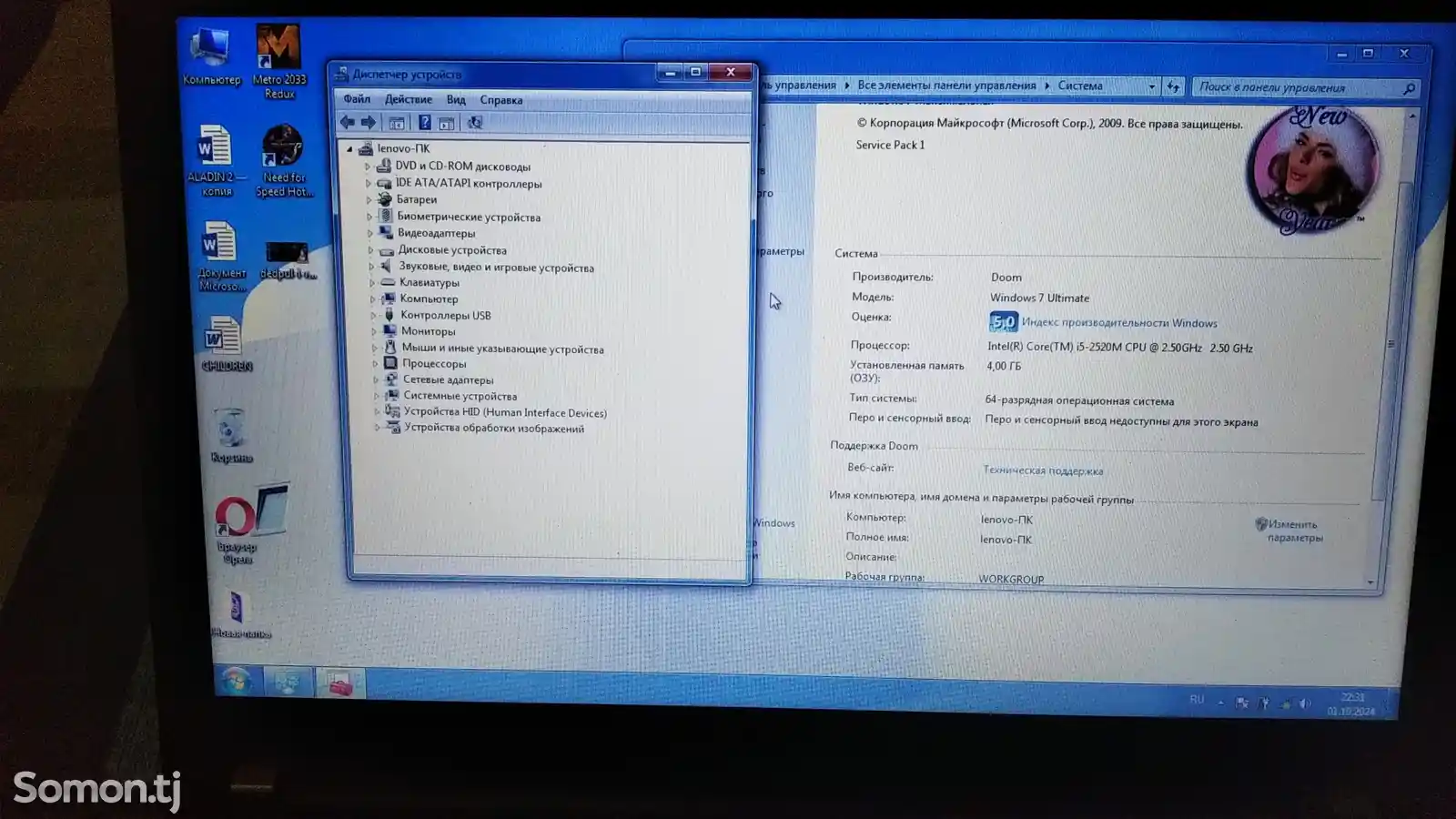Select the ALADIN 2 — копия document
The height and width of the screenshot is (819, 1456).
click(x=216, y=160)
